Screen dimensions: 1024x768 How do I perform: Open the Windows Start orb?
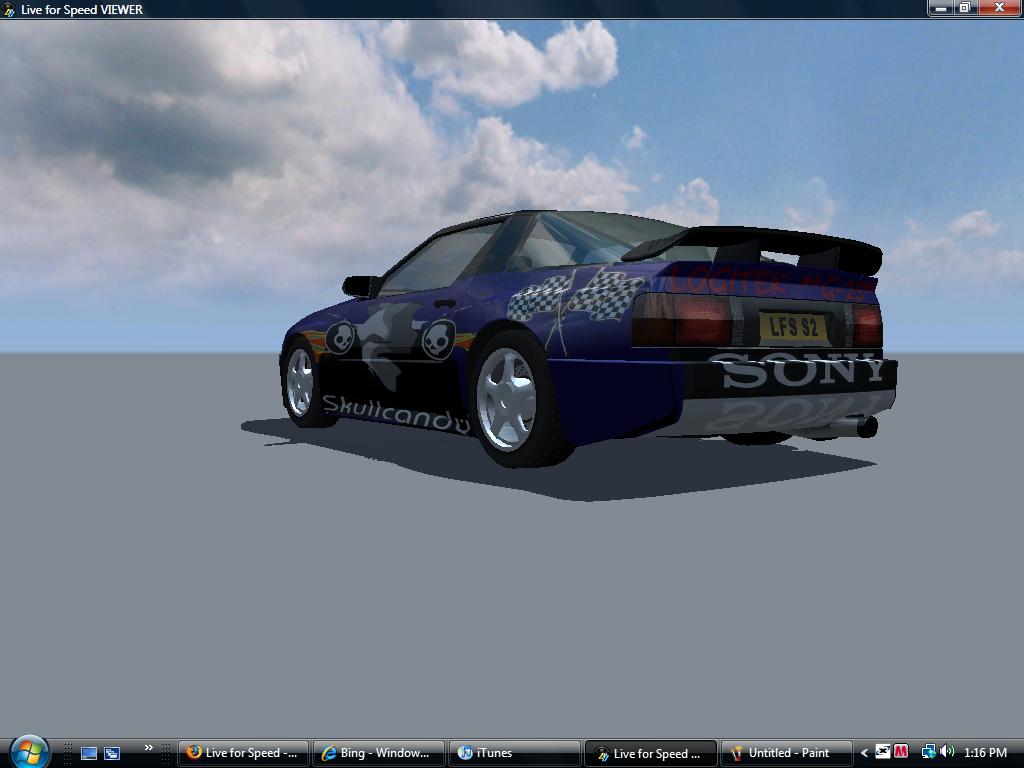coord(29,751)
